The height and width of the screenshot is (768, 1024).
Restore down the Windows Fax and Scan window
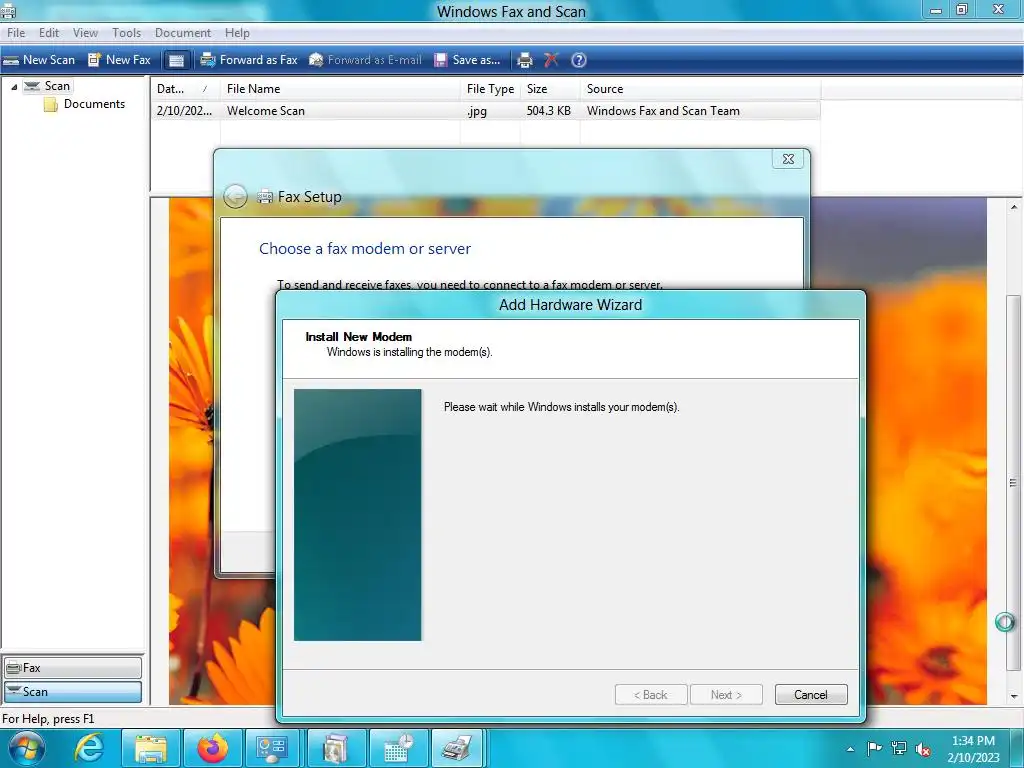(962, 10)
